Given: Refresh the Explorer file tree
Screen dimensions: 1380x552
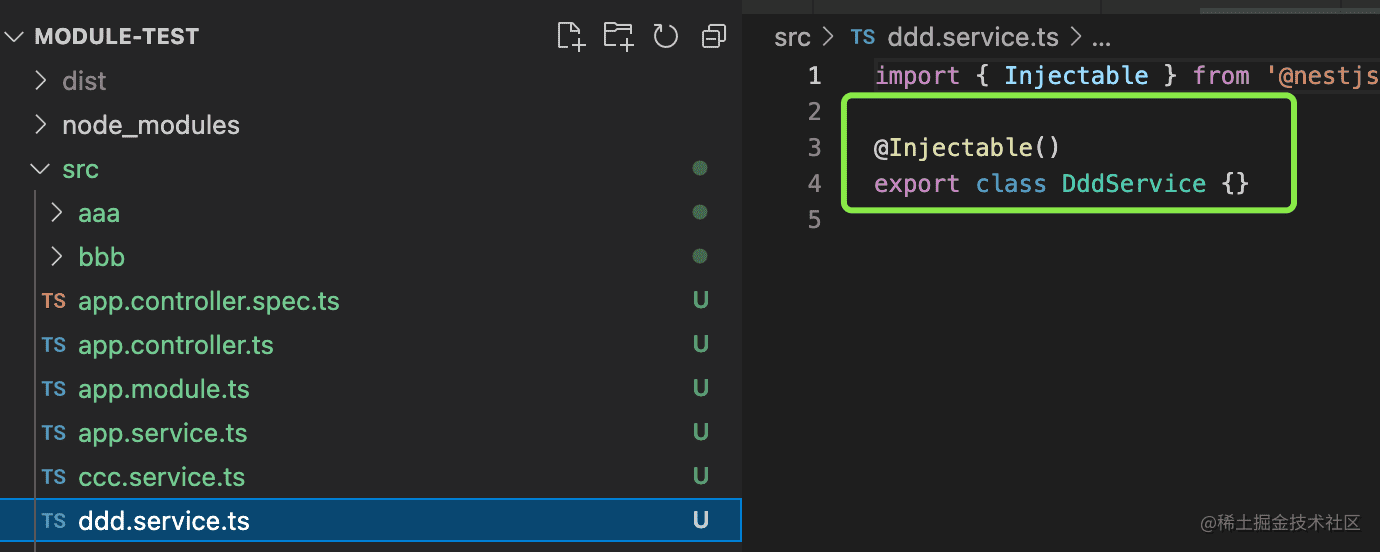Looking at the screenshot, I should coord(666,37).
